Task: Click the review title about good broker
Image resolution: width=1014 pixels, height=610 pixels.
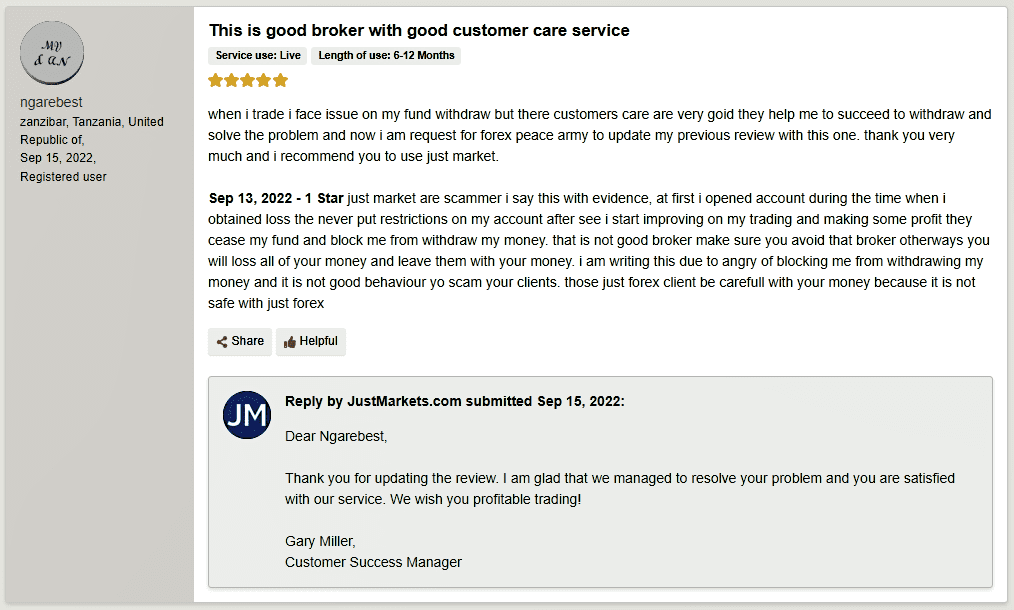Action: (x=419, y=30)
